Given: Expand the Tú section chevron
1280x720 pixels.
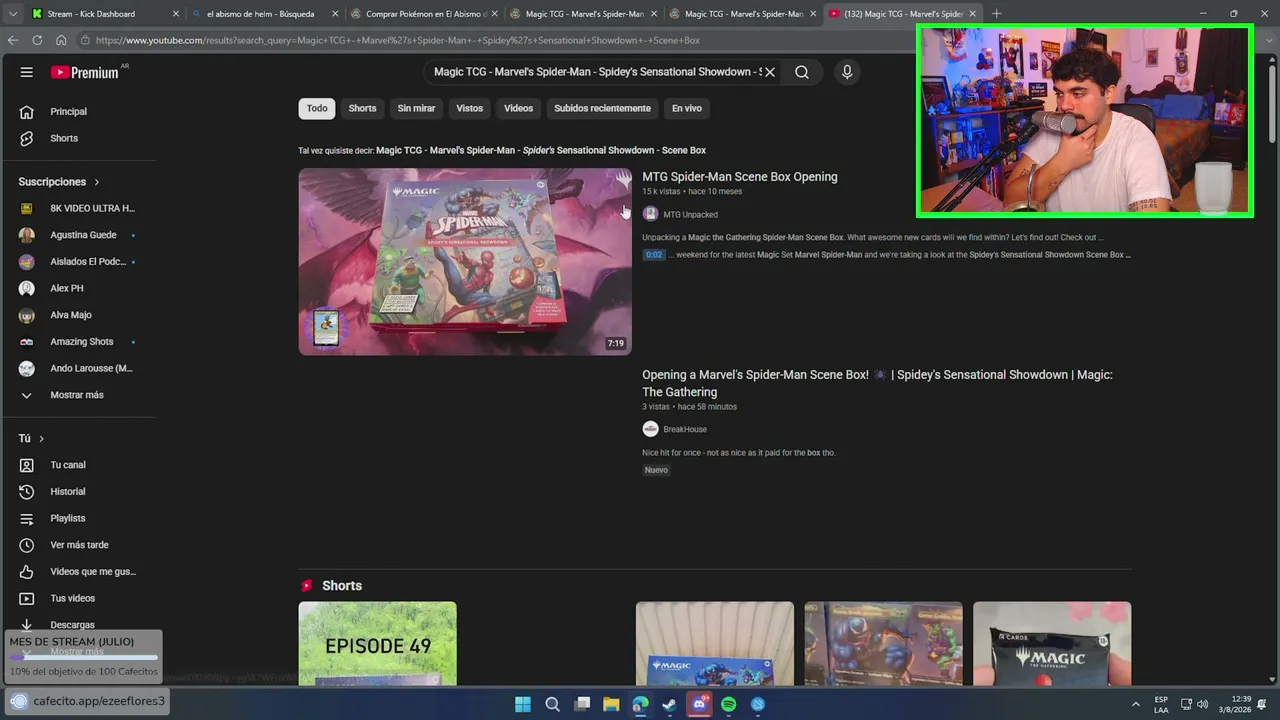Looking at the screenshot, I should click(x=41, y=439).
